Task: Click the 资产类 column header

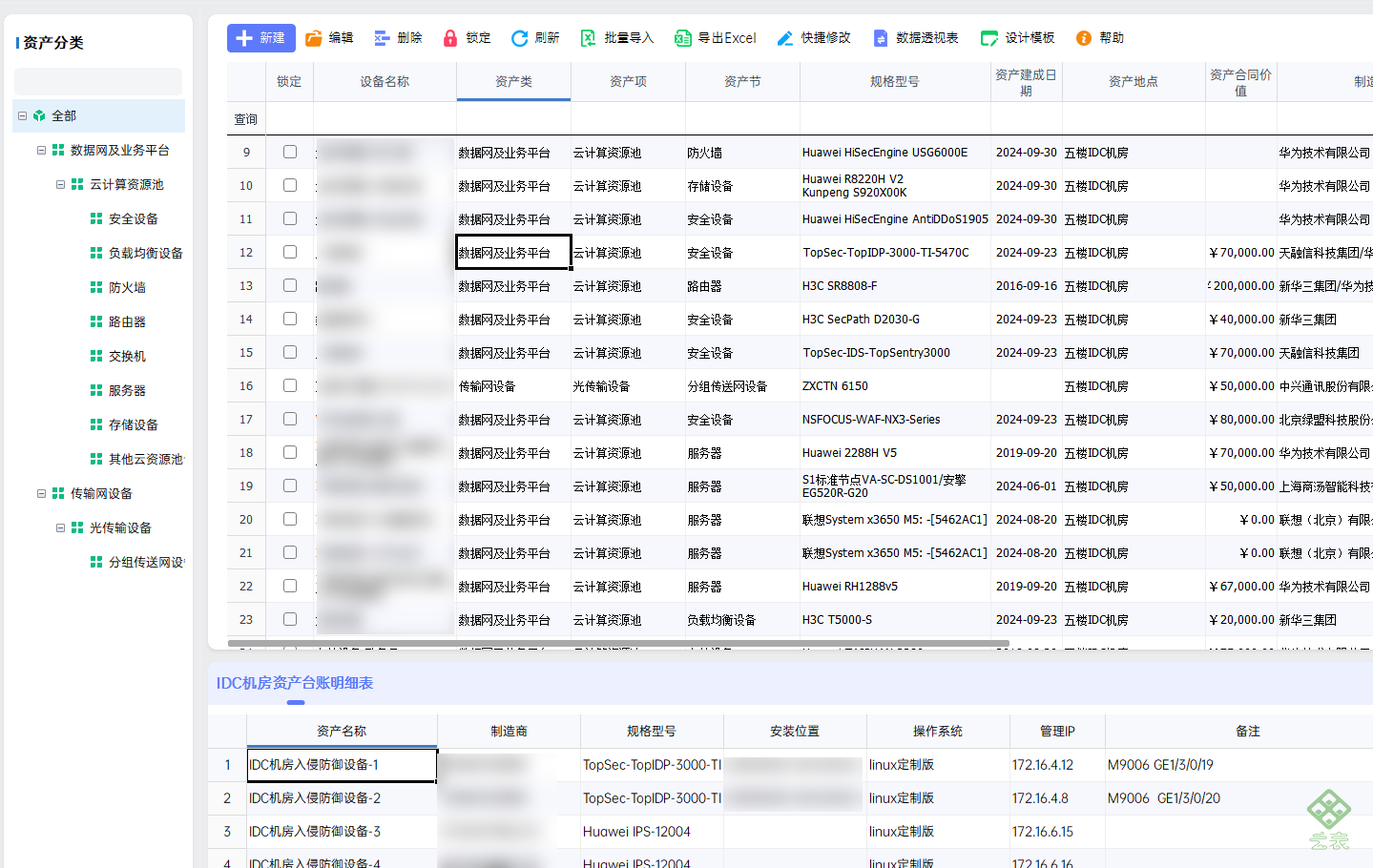Action: click(x=513, y=82)
